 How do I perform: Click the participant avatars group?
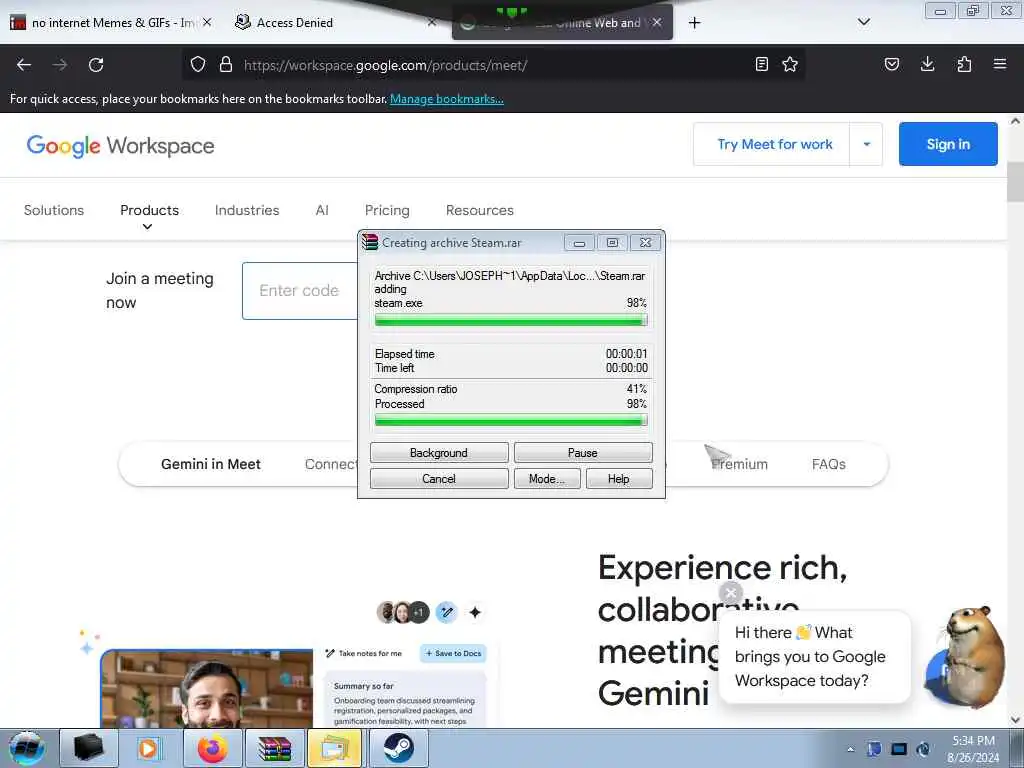point(403,612)
